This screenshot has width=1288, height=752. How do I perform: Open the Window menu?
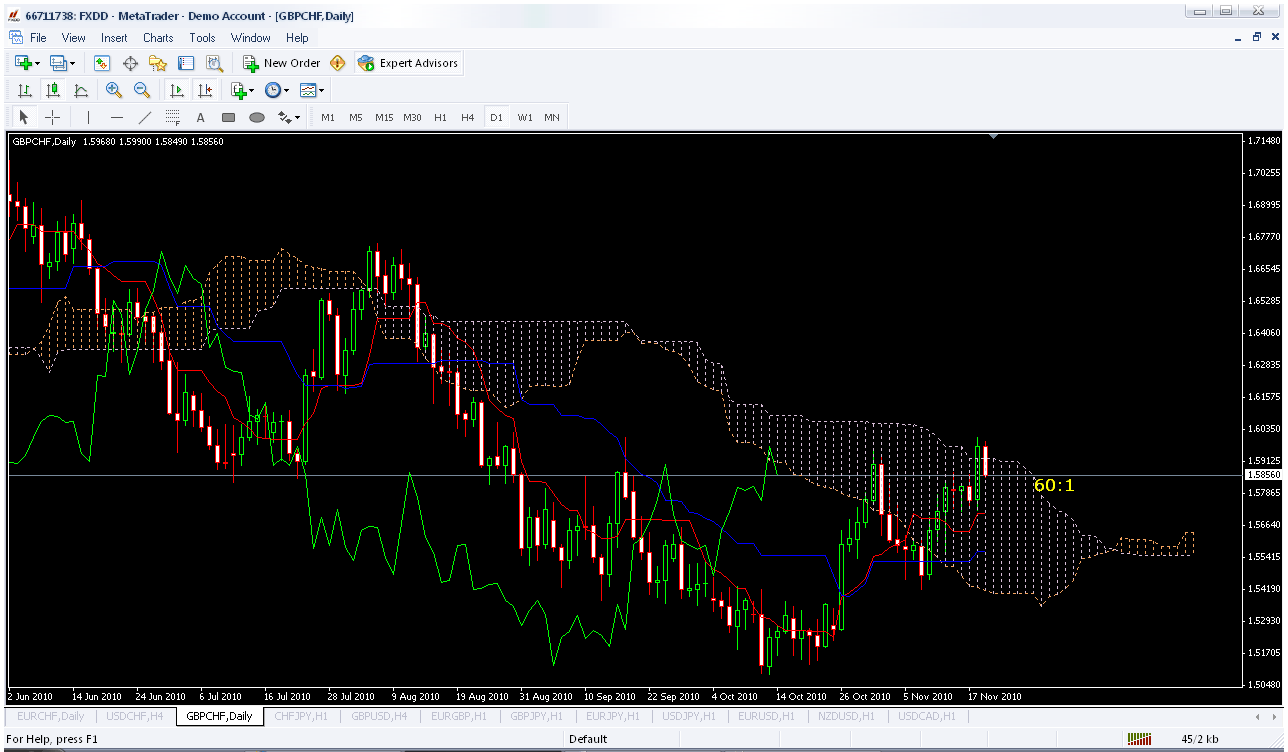click(251, 38)
